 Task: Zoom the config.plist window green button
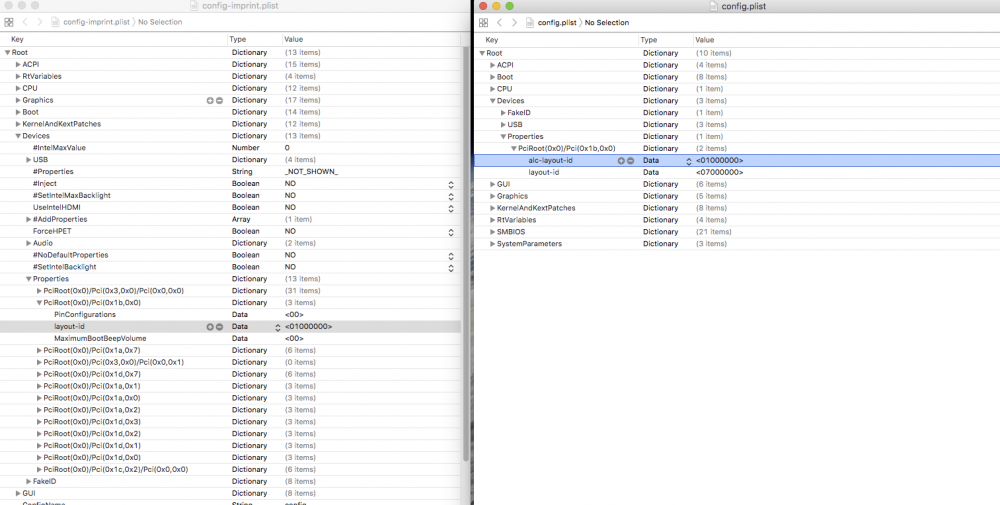point(509,6)
